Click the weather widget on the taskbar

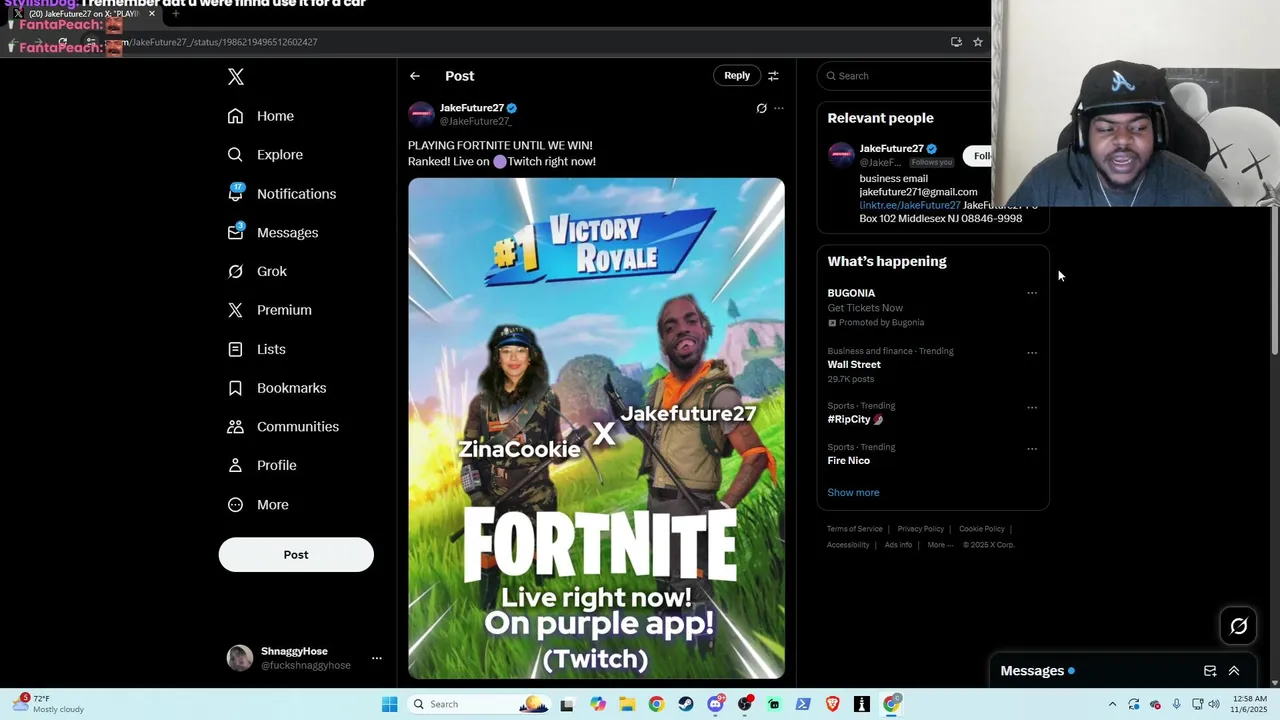tap(48, 704)
